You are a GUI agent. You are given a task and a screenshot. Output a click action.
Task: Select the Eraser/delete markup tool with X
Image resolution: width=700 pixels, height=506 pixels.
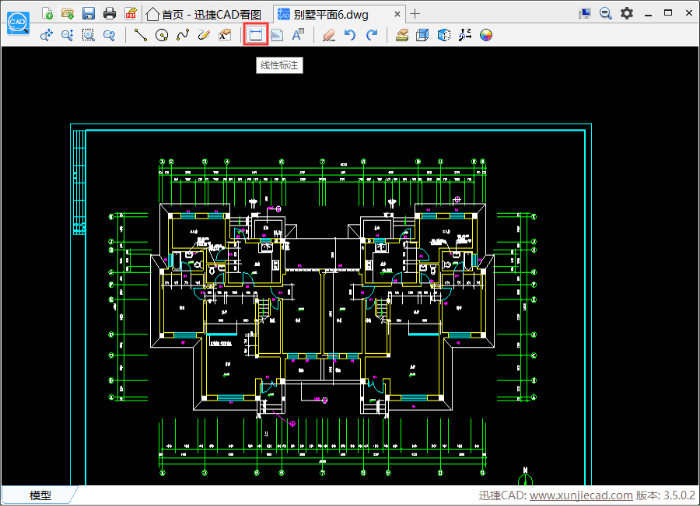[x=225, y=35]
